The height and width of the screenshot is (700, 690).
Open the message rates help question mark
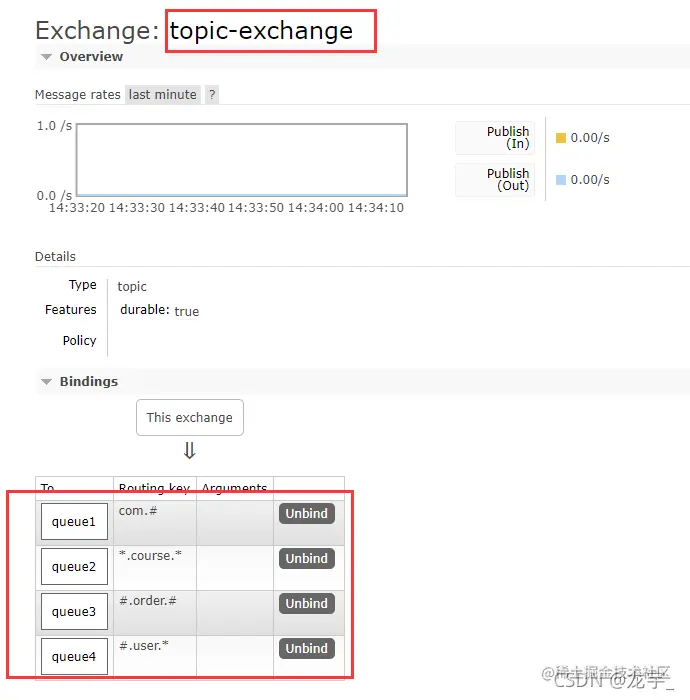212,95
